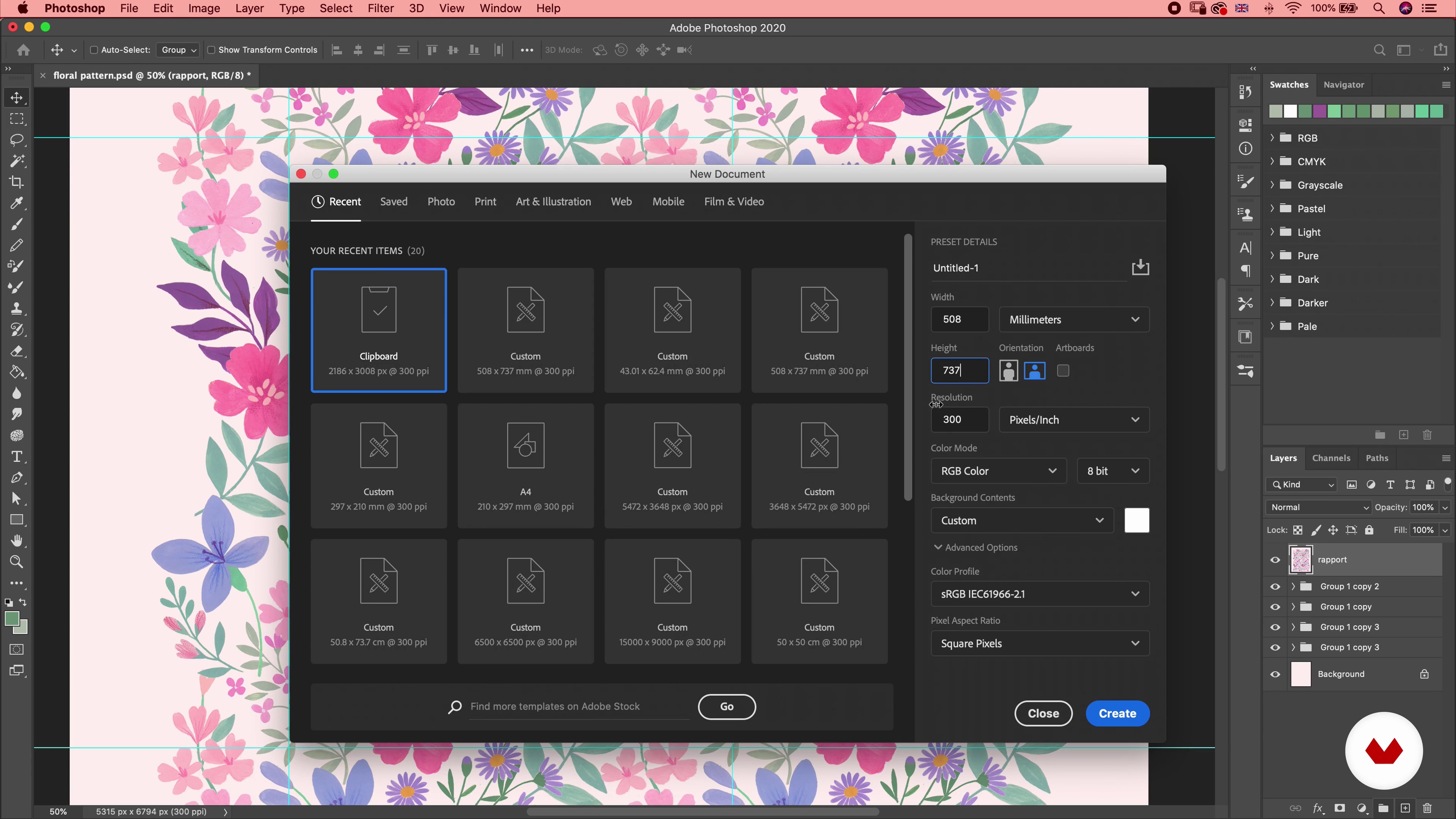Choose portrait orientation icon
The image size is (1456, 819).
1008,371
